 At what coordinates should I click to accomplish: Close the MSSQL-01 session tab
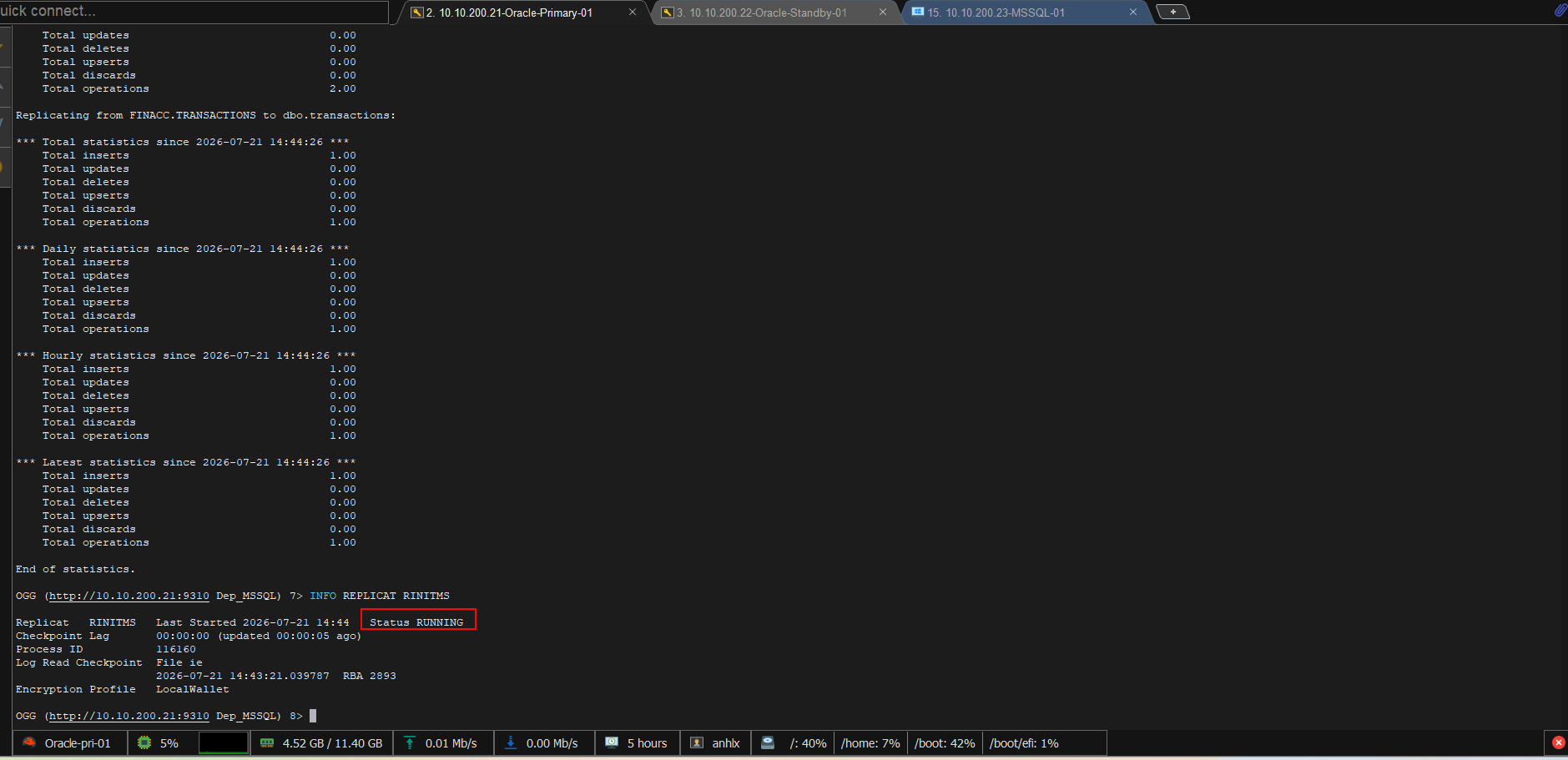[x=1133, y=12]
